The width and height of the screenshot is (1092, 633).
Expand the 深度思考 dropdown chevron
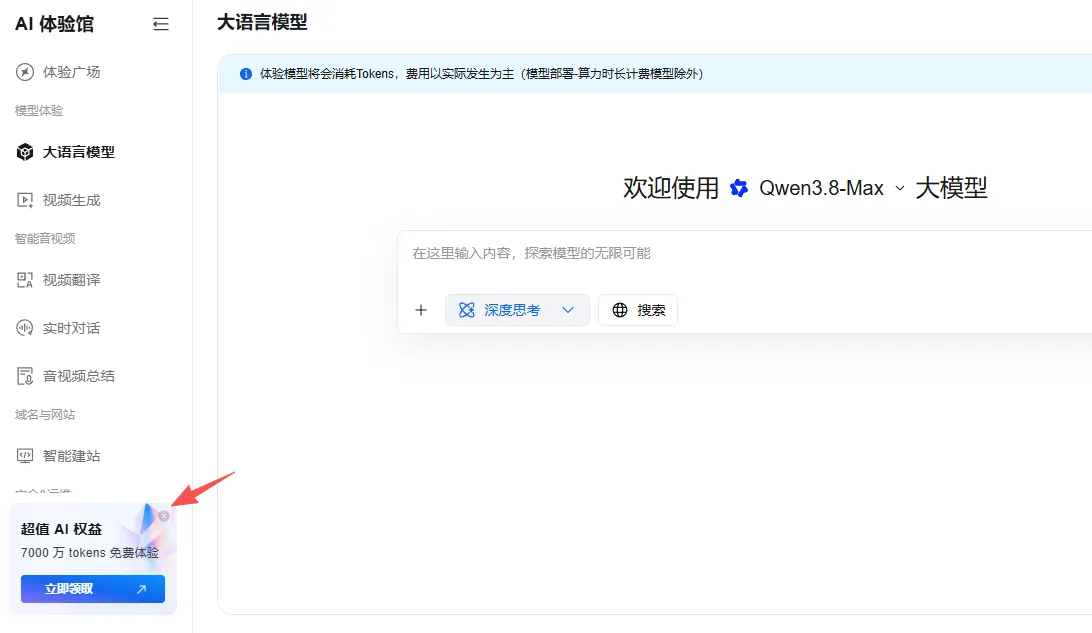click(x=568, y=310)
